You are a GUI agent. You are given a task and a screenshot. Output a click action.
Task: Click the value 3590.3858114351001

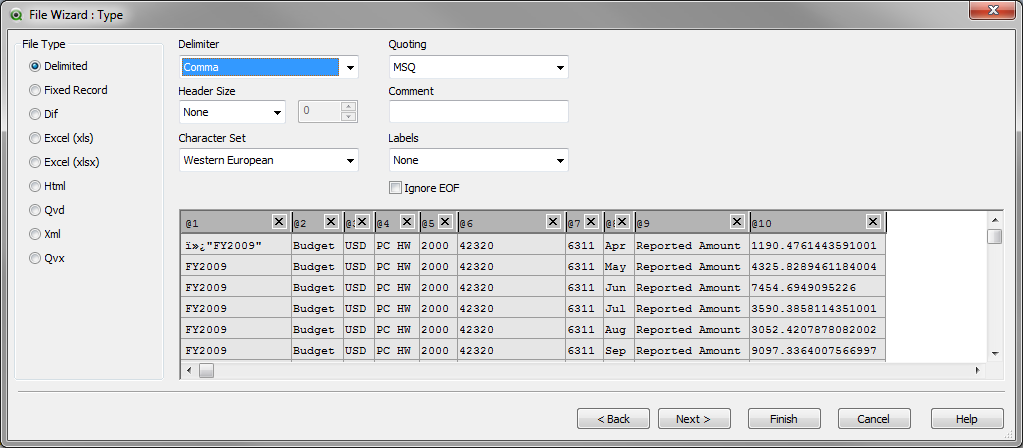pos(814,308)
